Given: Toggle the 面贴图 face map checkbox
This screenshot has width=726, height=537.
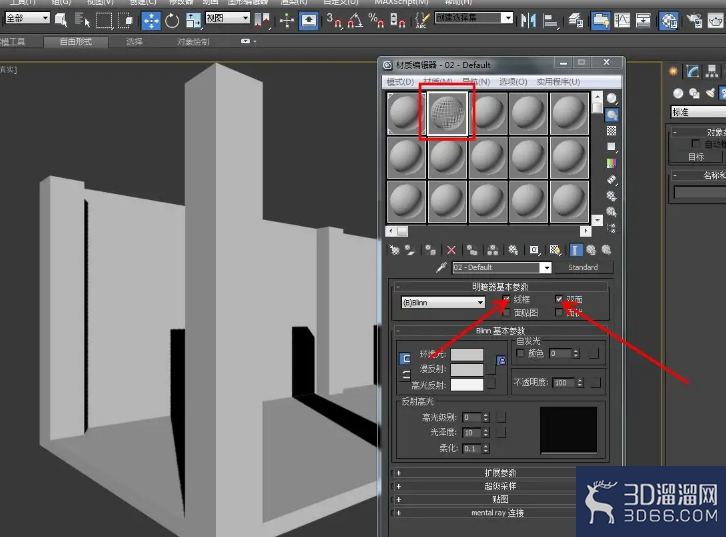Looking at the screenshot, I should [506, 312].
